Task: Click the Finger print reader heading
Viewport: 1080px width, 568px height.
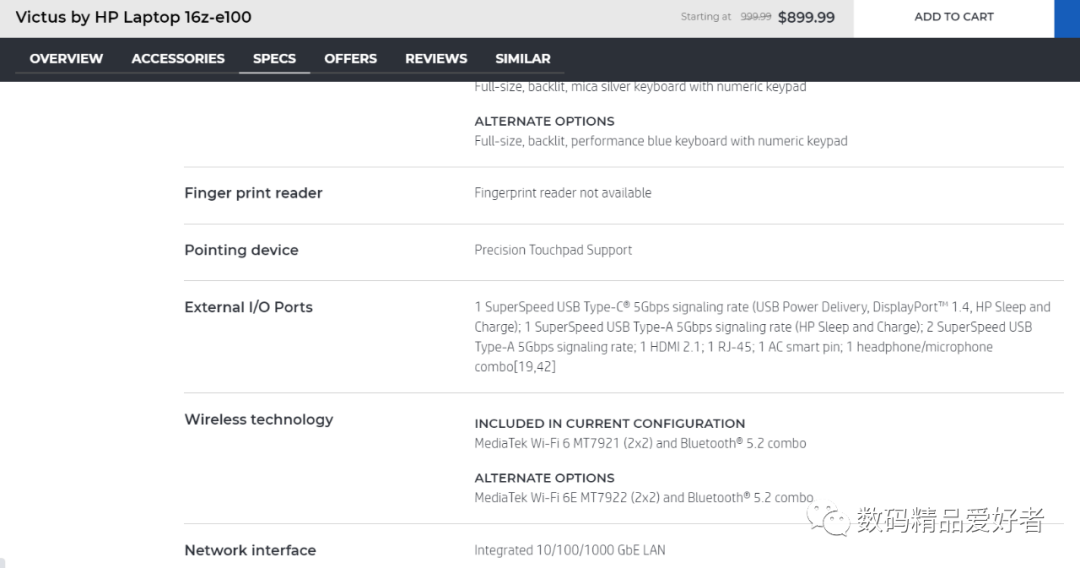Action: pyautogui.click(x=253, y=193)
